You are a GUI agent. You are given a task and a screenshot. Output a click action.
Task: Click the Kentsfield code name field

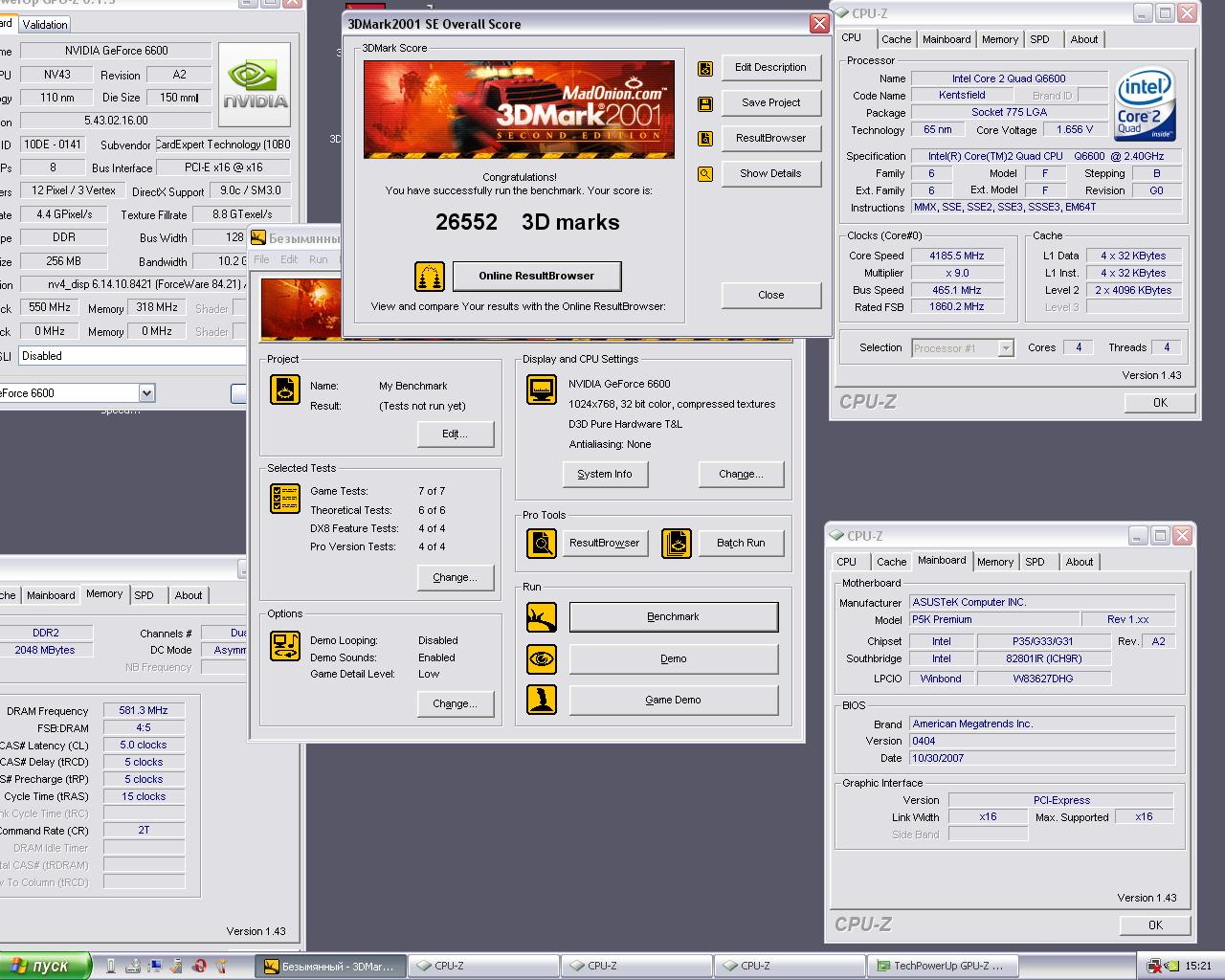(x=962, y=96)
